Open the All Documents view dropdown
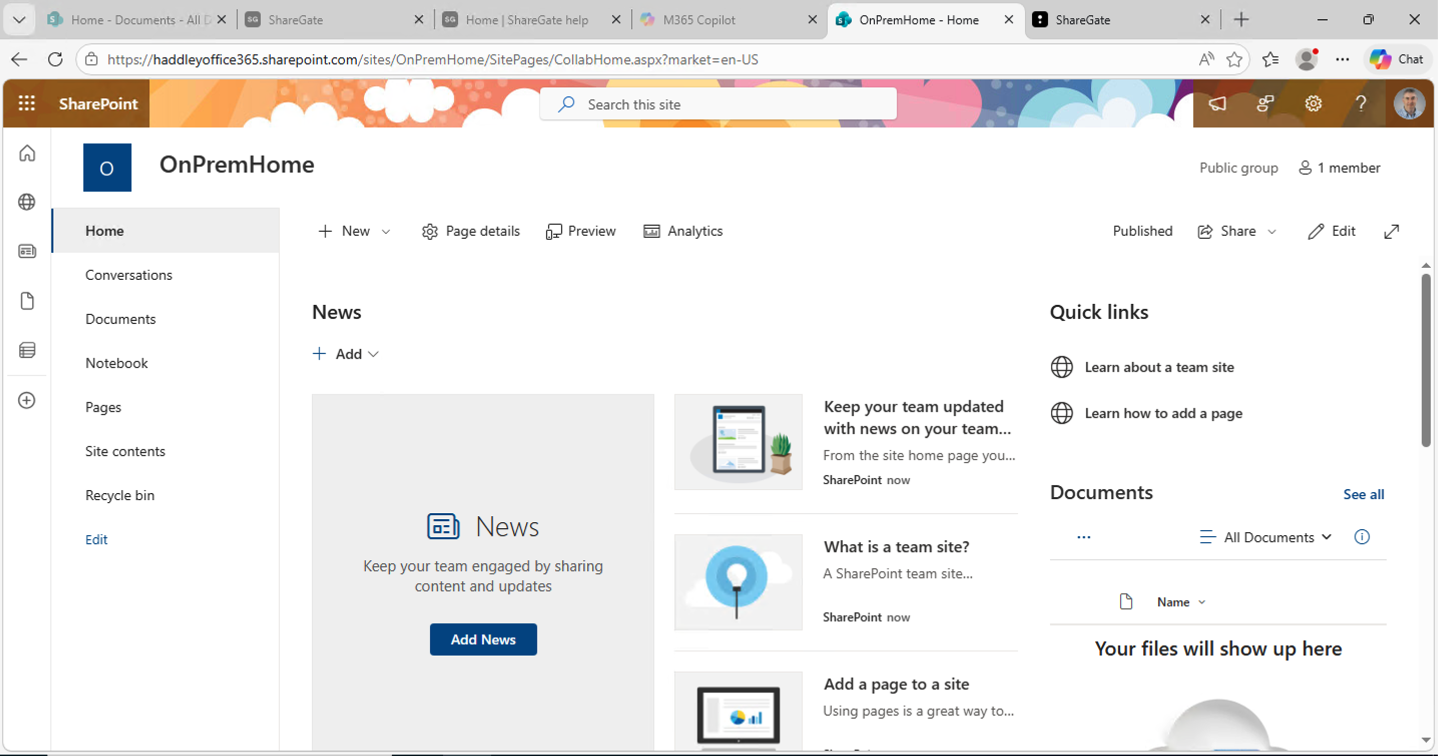Image resolution: width=1438 pixels, height=756 pixels. pyautogui.click(x=1266, y=537)
